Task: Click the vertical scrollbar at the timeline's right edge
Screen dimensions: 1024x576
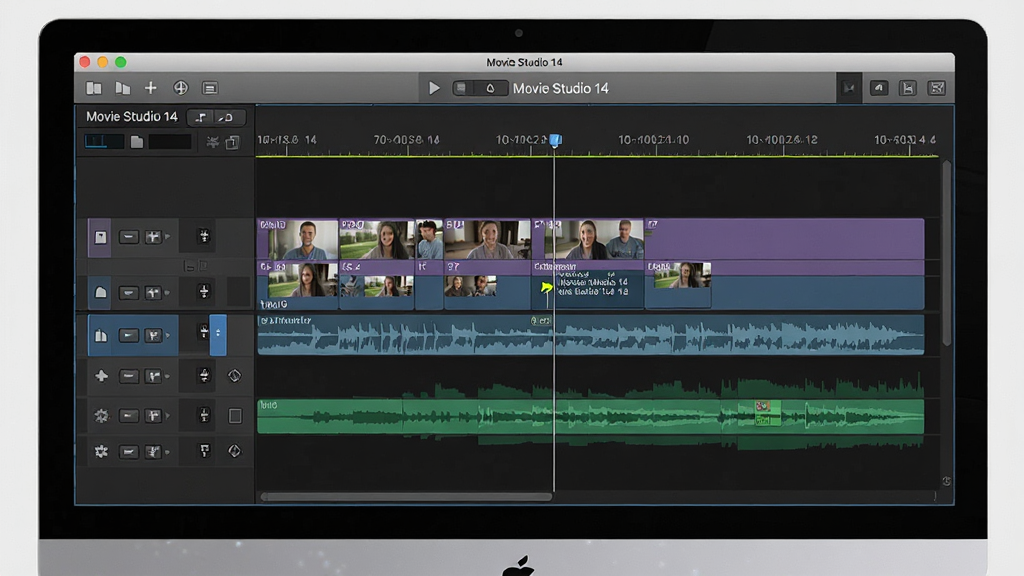Action: [947, 253]
